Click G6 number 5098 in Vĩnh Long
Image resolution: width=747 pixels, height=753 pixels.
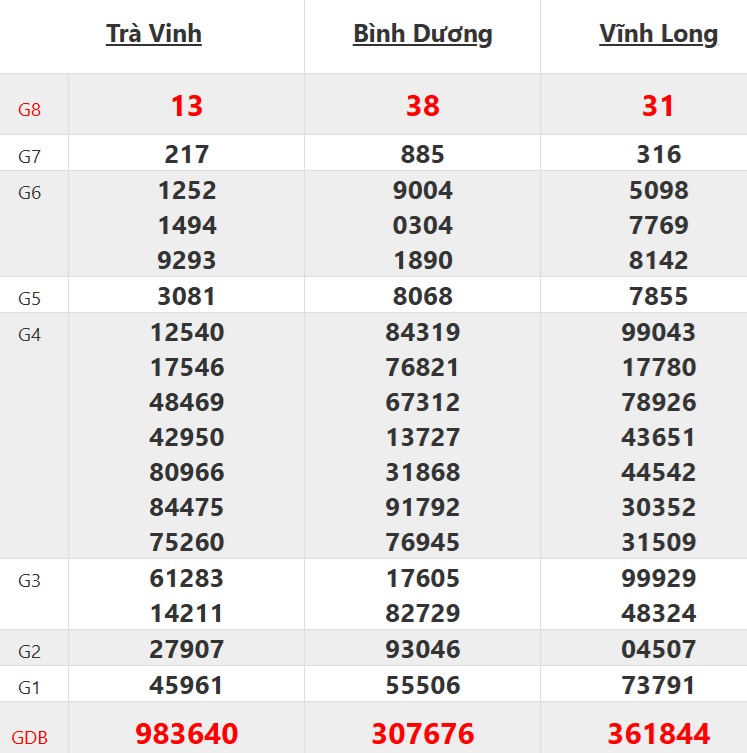(658, 190)
